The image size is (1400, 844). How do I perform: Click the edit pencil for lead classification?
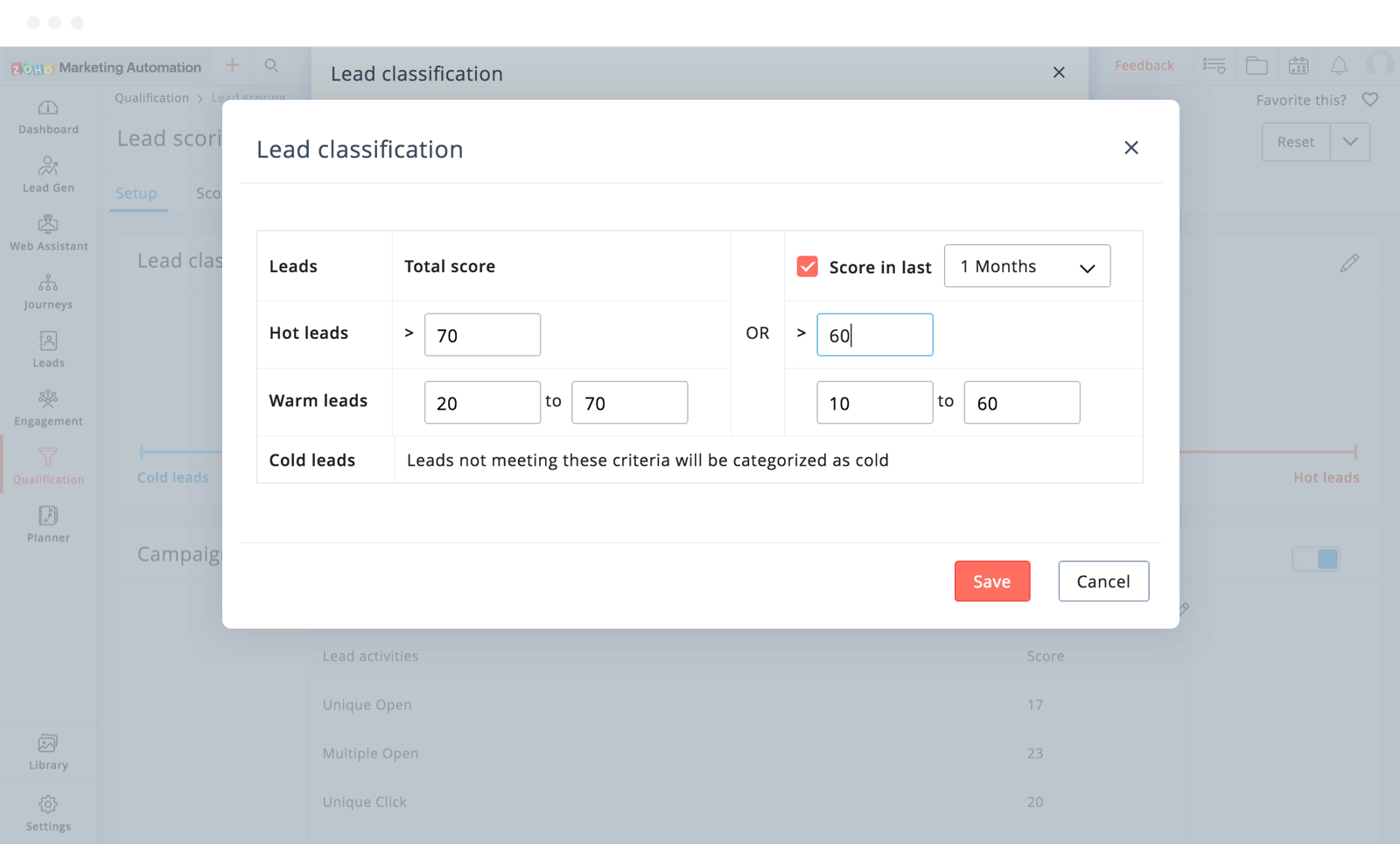pyautogui.click(x=1348, y=263)
